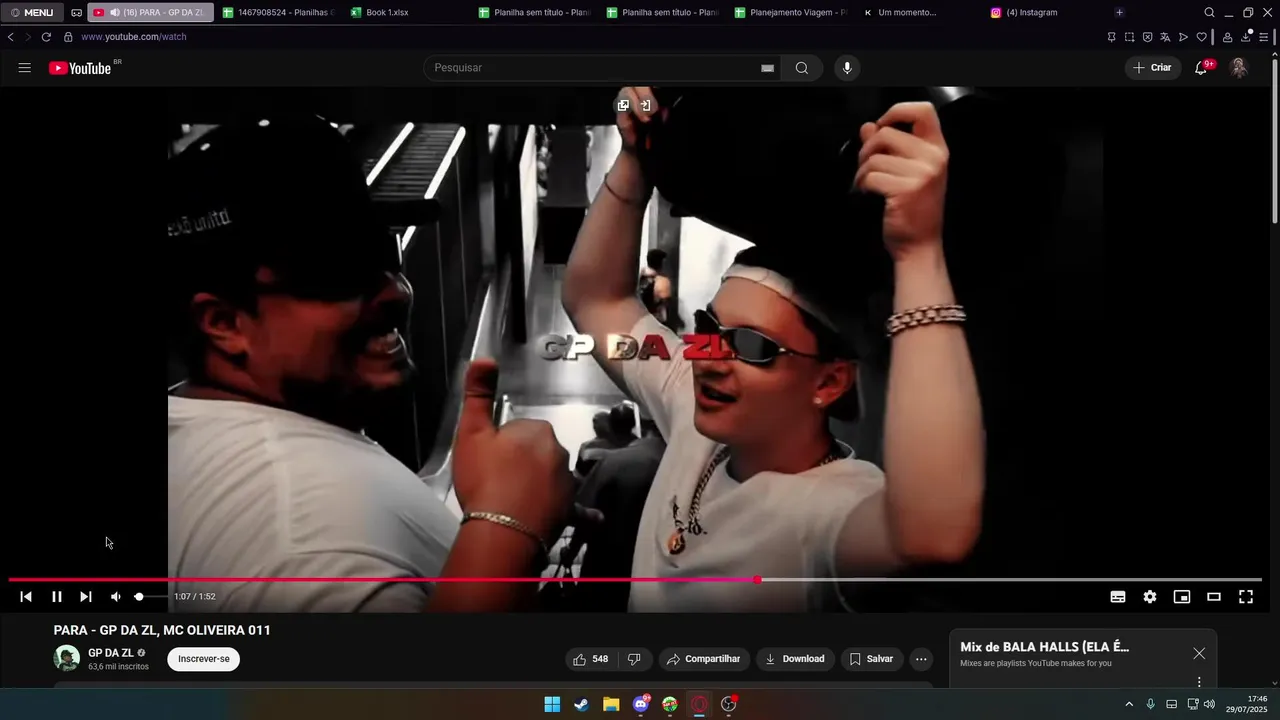The height and width of the screenshot is (720, 1280).
Task: Open the account avatar menu
Action: point(1238,68)
